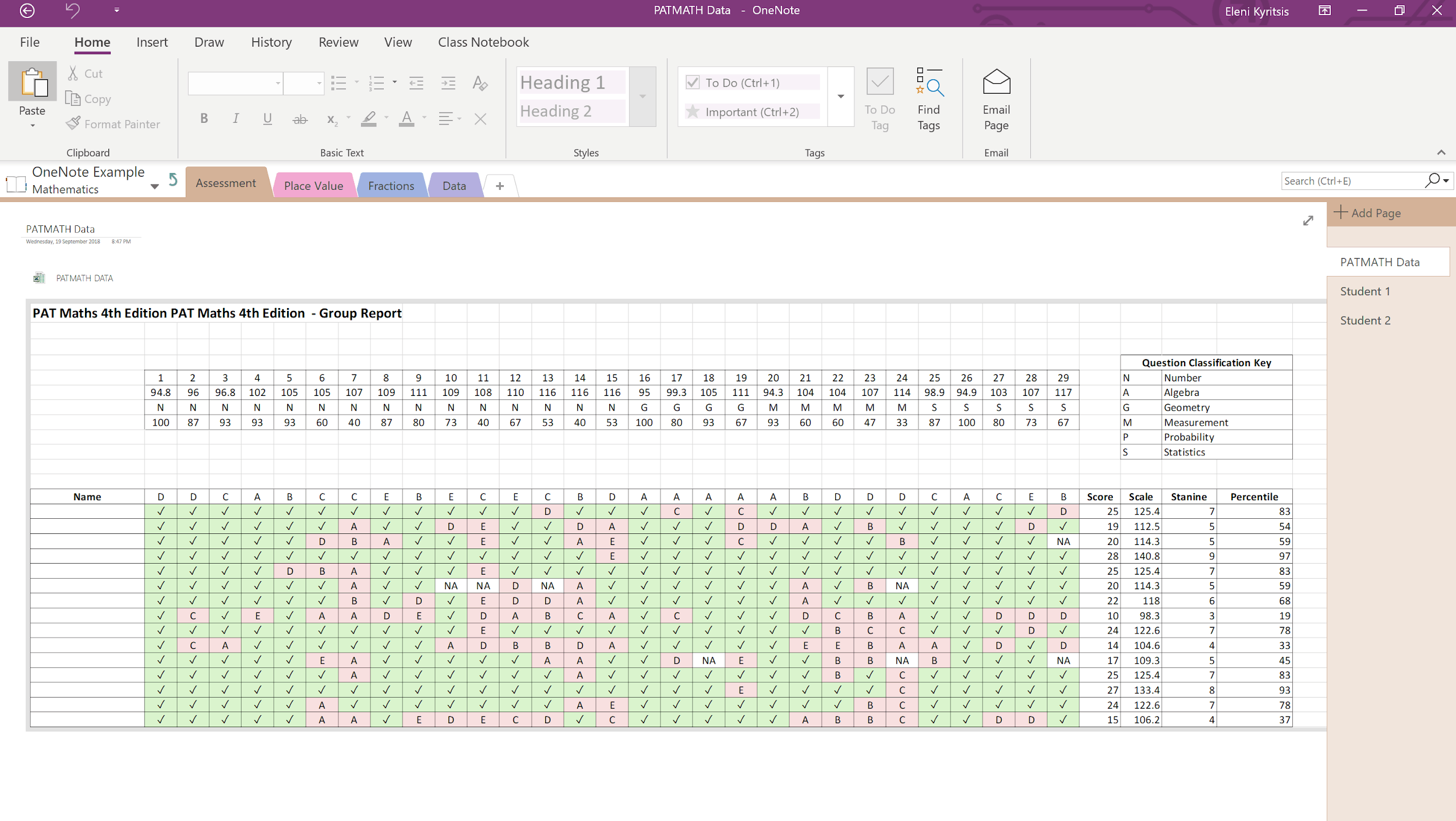The height and width of the screenshot is (821, 1456).
Task: Click the clear formatting icon
Action: point(480,83)
